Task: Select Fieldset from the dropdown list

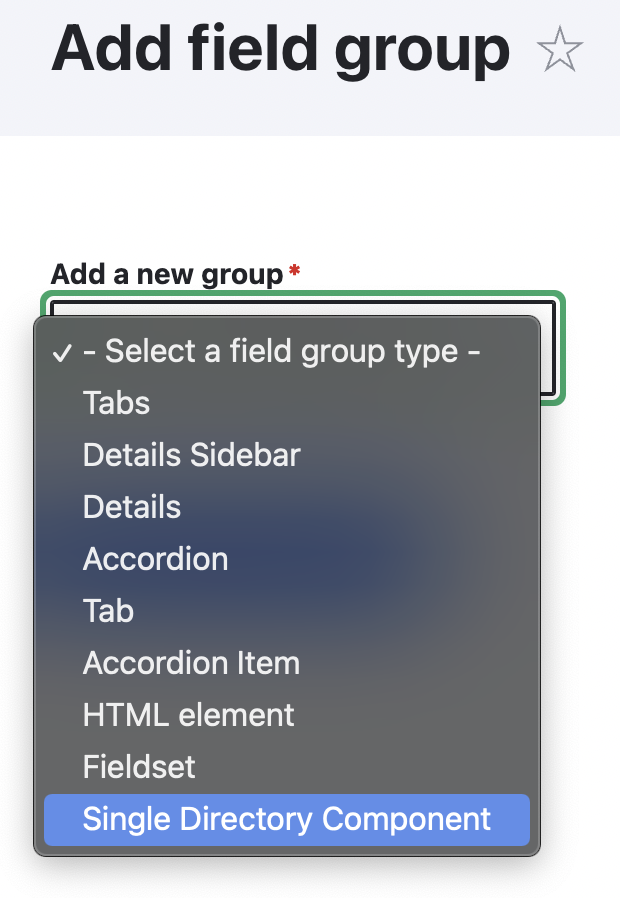Action: [287, 767]
